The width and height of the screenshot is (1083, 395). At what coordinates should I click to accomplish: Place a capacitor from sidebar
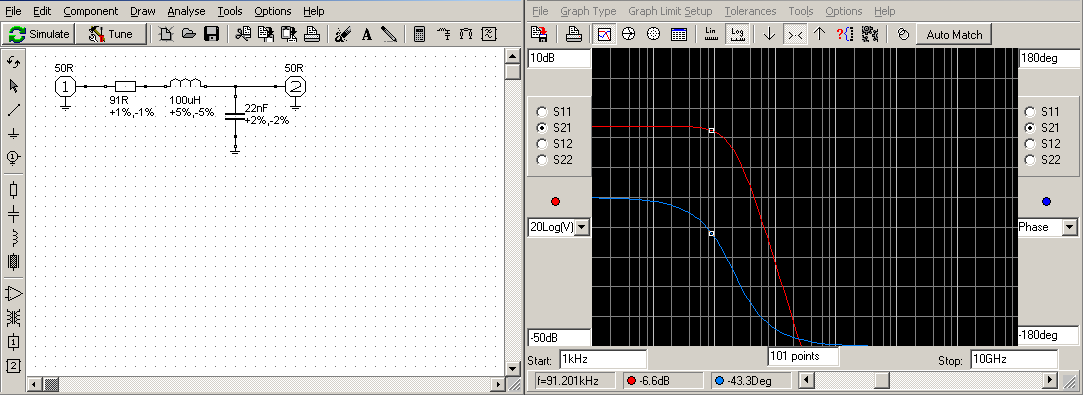(x=13, y=214)
